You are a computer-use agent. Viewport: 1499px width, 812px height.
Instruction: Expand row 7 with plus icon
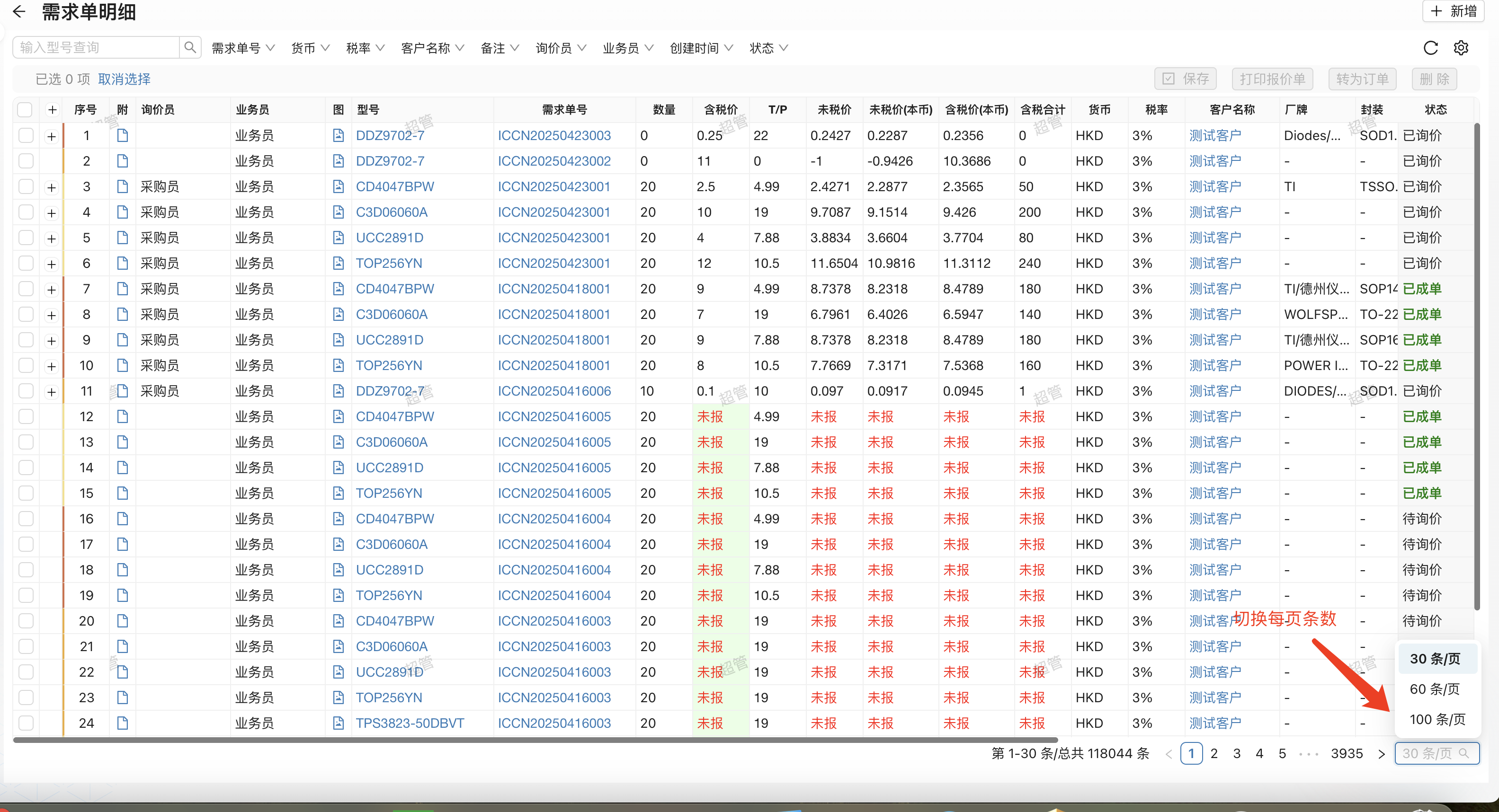[x=52, y=289]
